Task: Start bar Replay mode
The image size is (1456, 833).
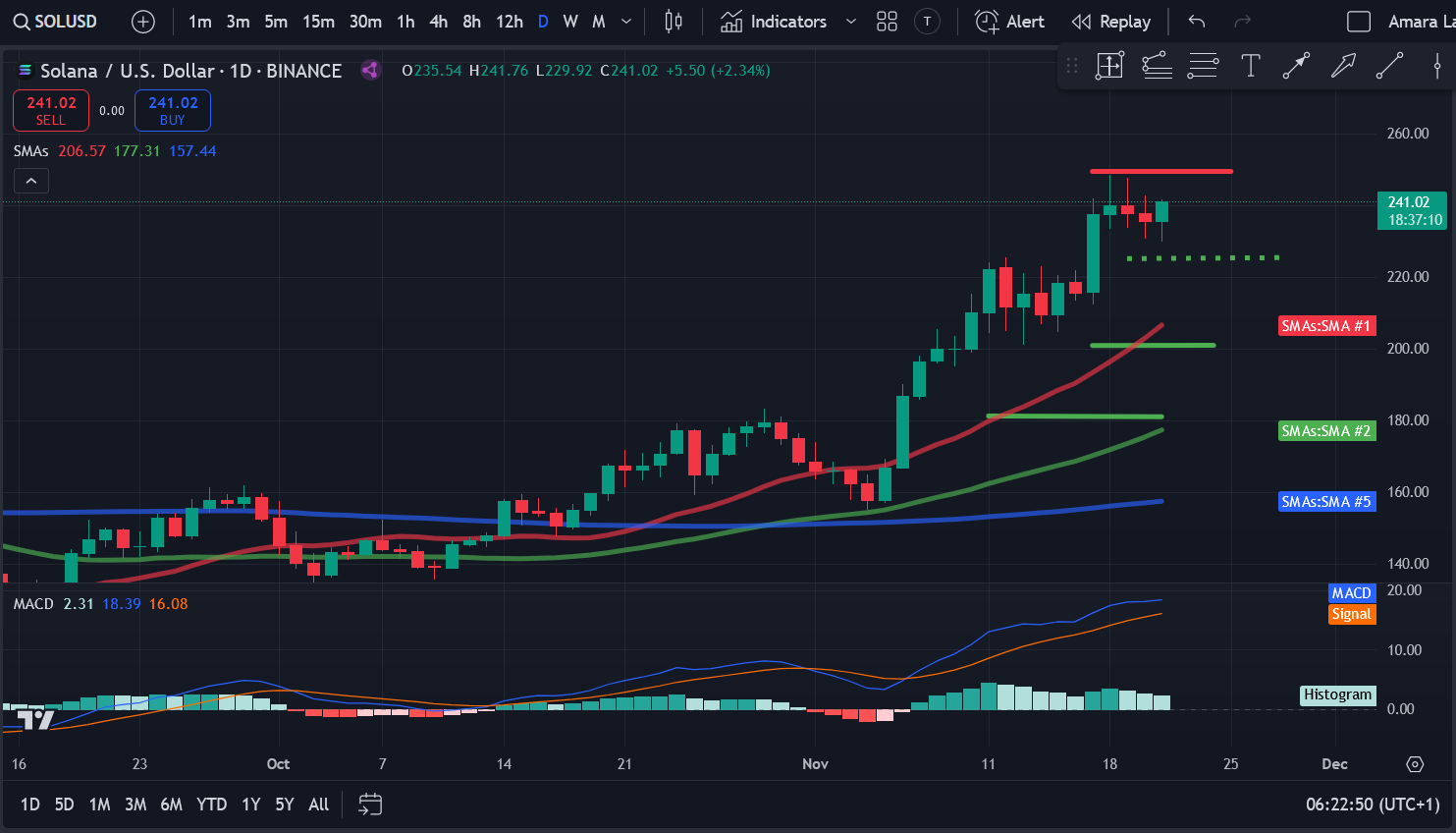Action: click(x=1110, y=22)
